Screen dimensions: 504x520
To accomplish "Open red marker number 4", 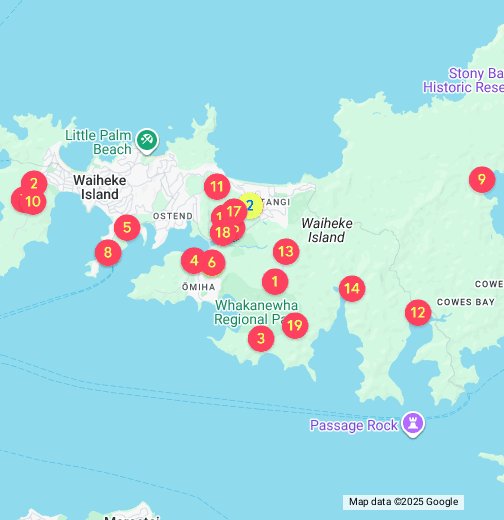I will coord(193,261).
